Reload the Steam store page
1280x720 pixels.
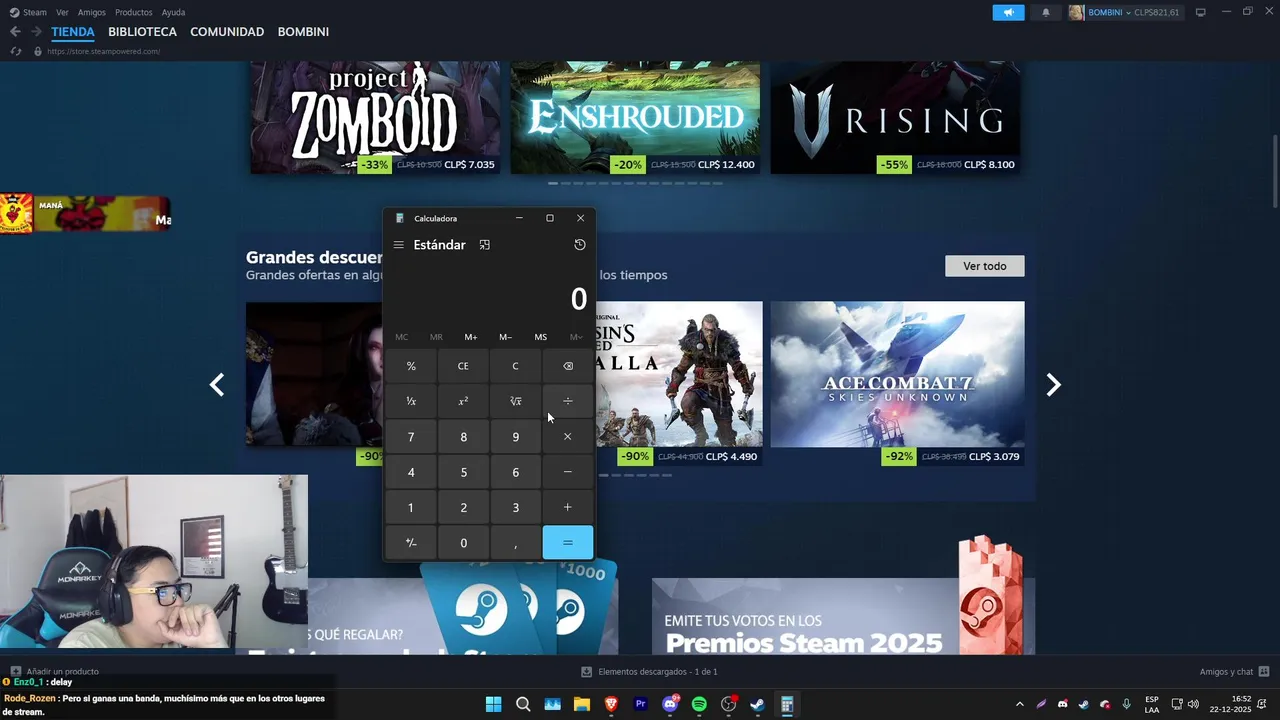pyautogui.click(x=16, y=51)
